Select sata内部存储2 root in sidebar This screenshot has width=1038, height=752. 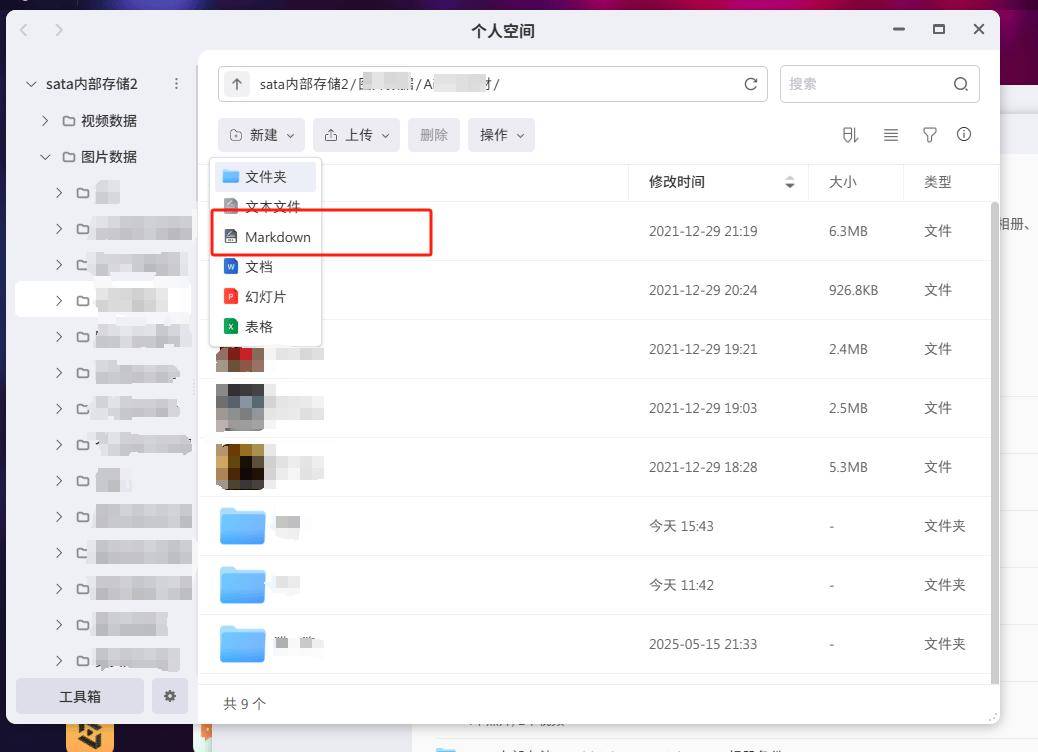tap(92, 84)
